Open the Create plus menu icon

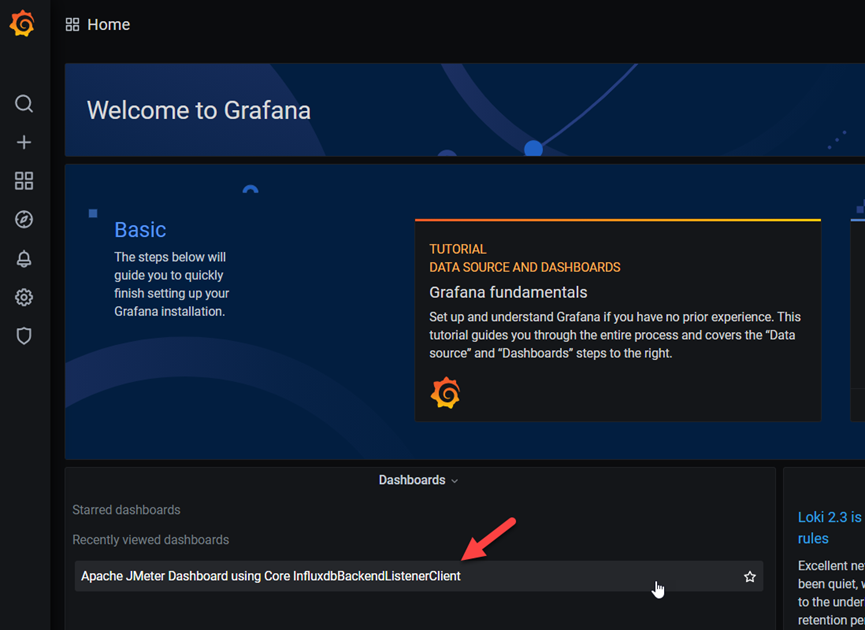point(24,142)
